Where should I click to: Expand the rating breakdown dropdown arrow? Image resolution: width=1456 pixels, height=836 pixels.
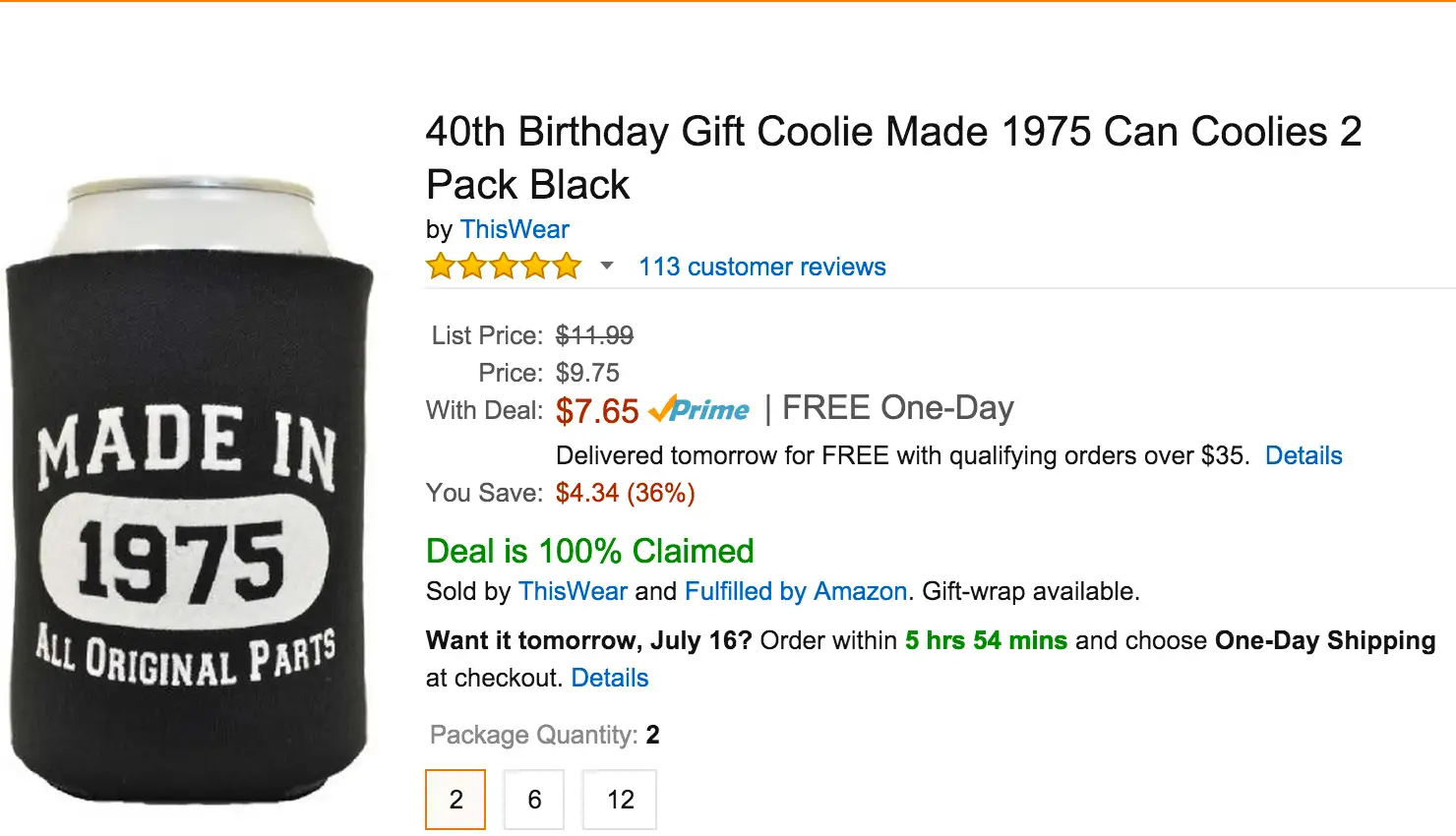tap(607, 266)
